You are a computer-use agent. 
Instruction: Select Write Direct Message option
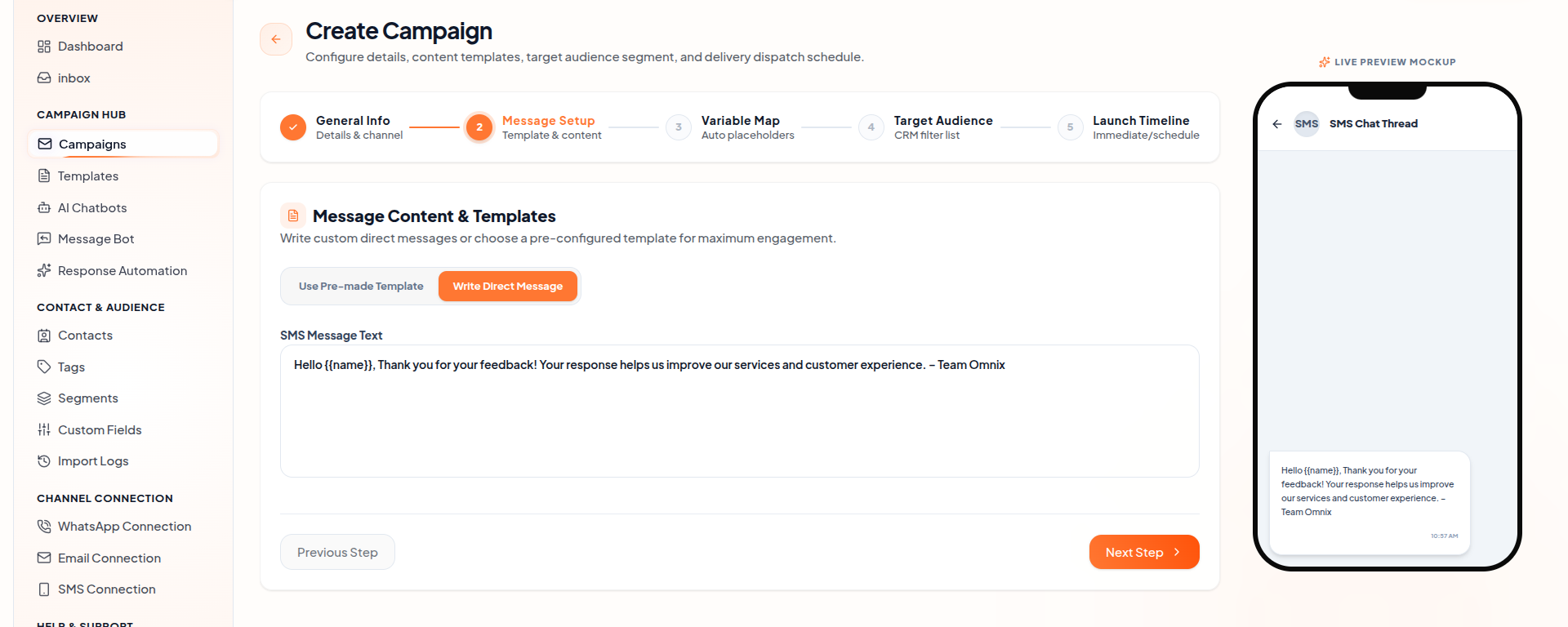(x=508, y=287)
